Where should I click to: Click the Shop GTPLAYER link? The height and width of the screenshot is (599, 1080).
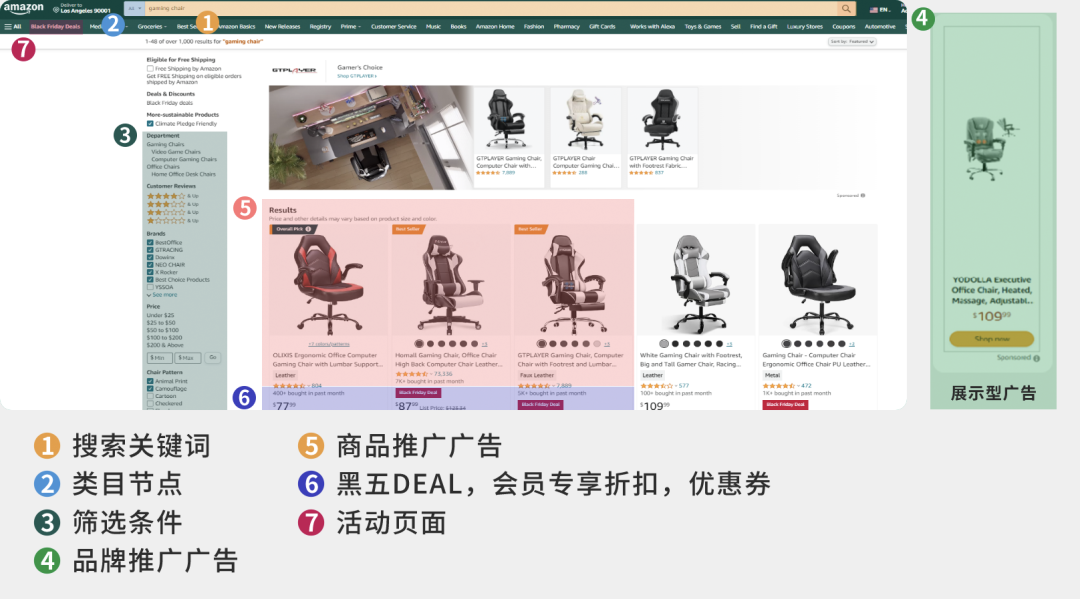point(356,76)
